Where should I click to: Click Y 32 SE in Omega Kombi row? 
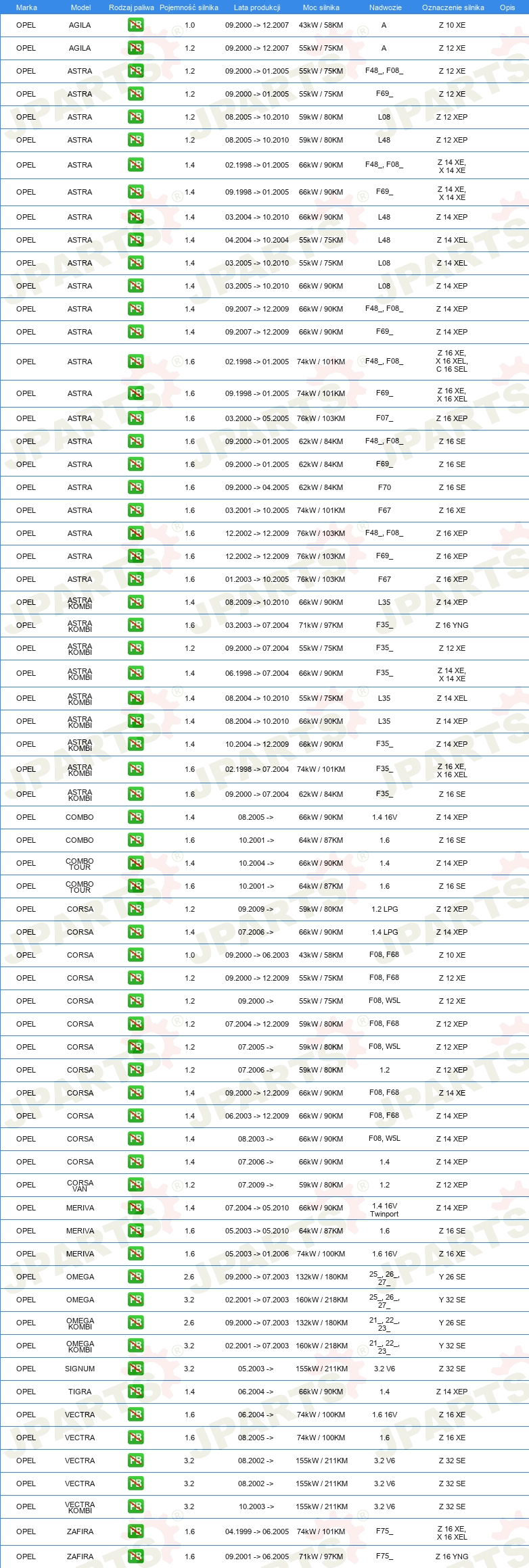(x=452, y=1346)
